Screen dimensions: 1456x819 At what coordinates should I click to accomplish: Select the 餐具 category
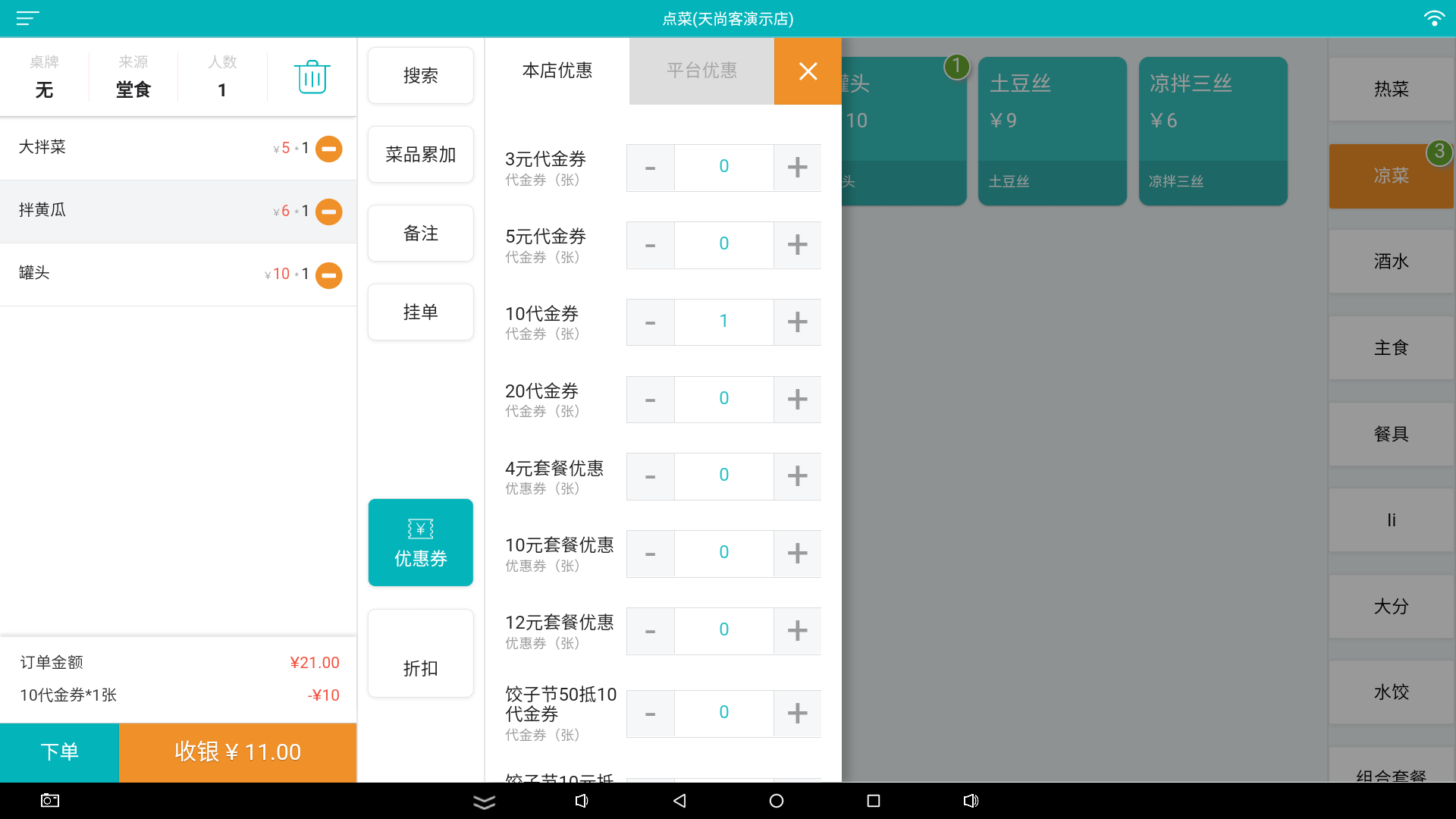coord(1392,435)
